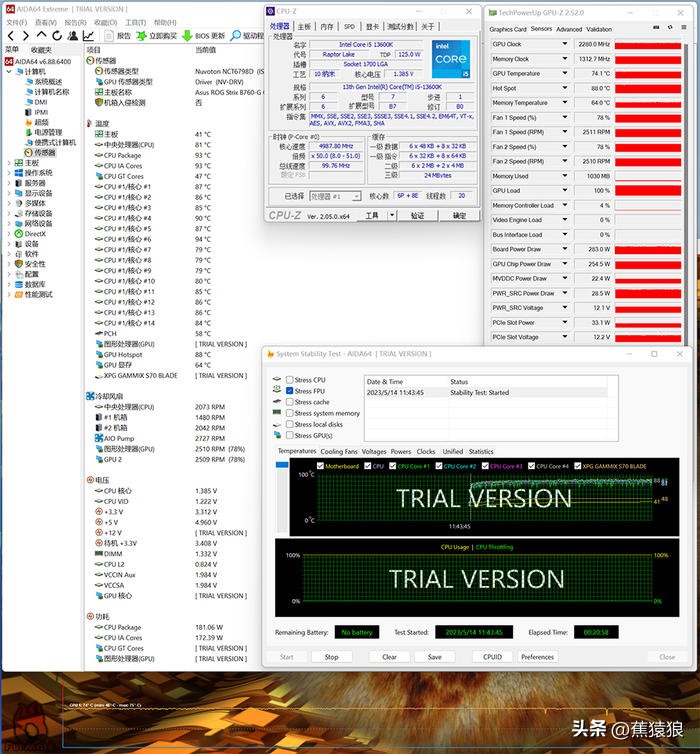Open the 文件(F) menu in AIDA64
The width and height of the screenshot is (700, 754).
17,23
